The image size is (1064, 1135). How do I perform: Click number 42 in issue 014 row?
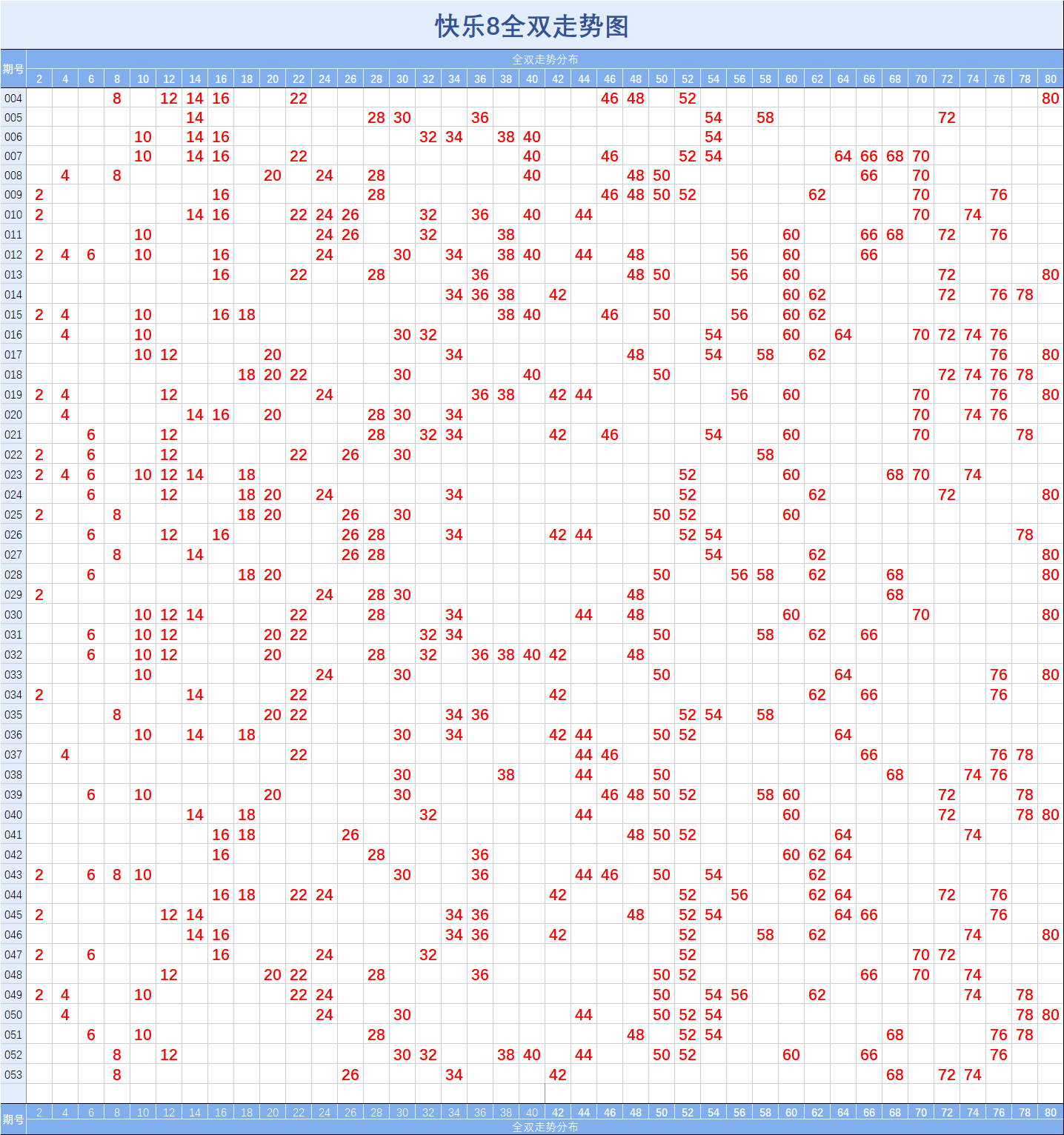[558, 294]
